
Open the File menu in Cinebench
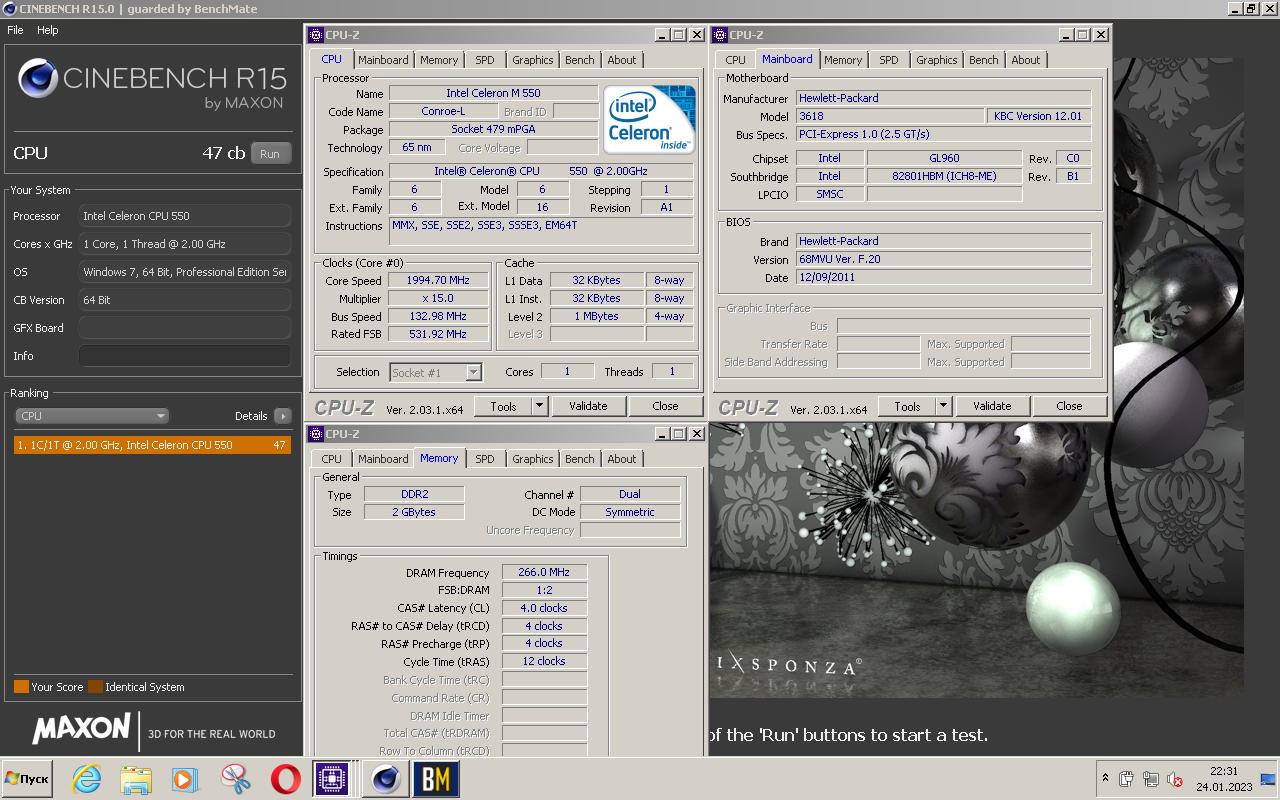15,30
